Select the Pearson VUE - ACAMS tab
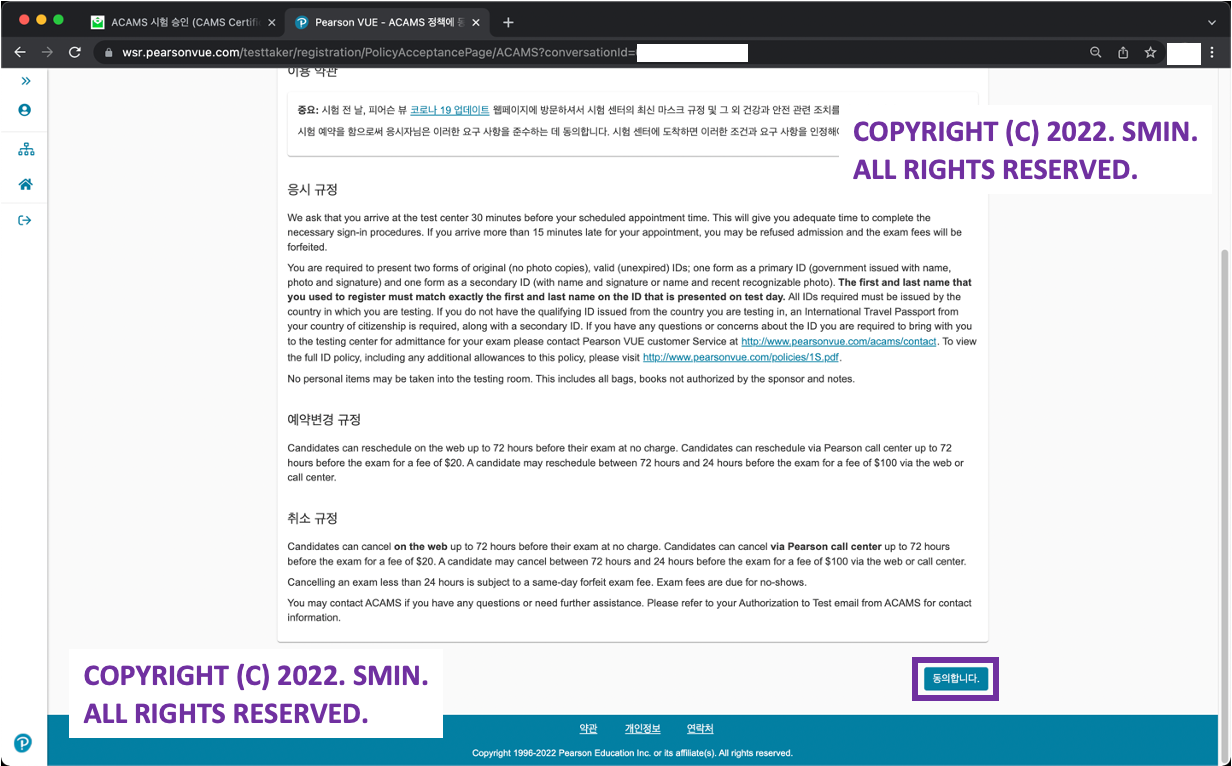Viewport: 1232px width, 766px height. point(386,22)
